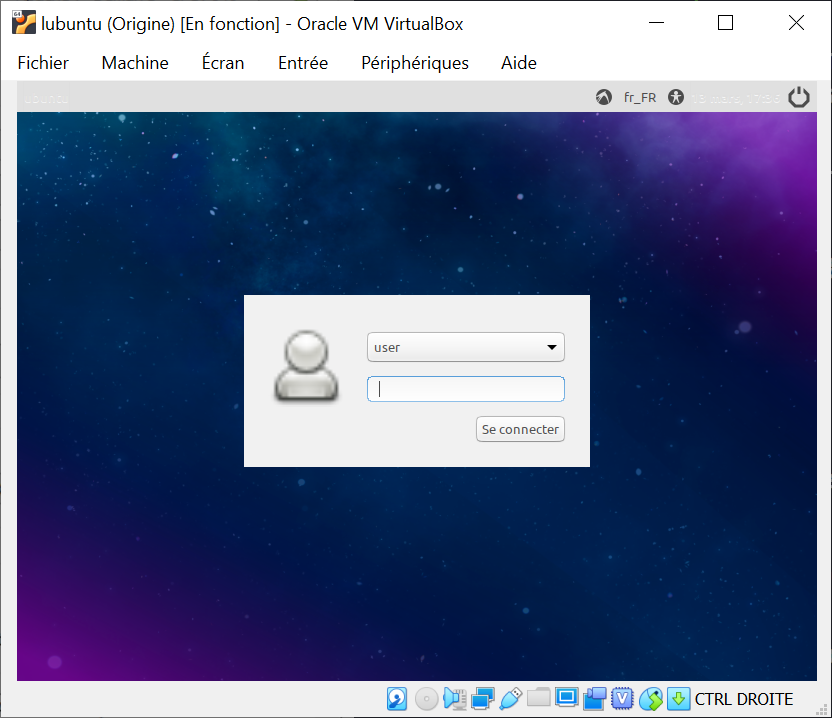The width and height of the screenshot is (832, 718).
Task: Open the audio settings status icon
Action: tap(455, 699)
